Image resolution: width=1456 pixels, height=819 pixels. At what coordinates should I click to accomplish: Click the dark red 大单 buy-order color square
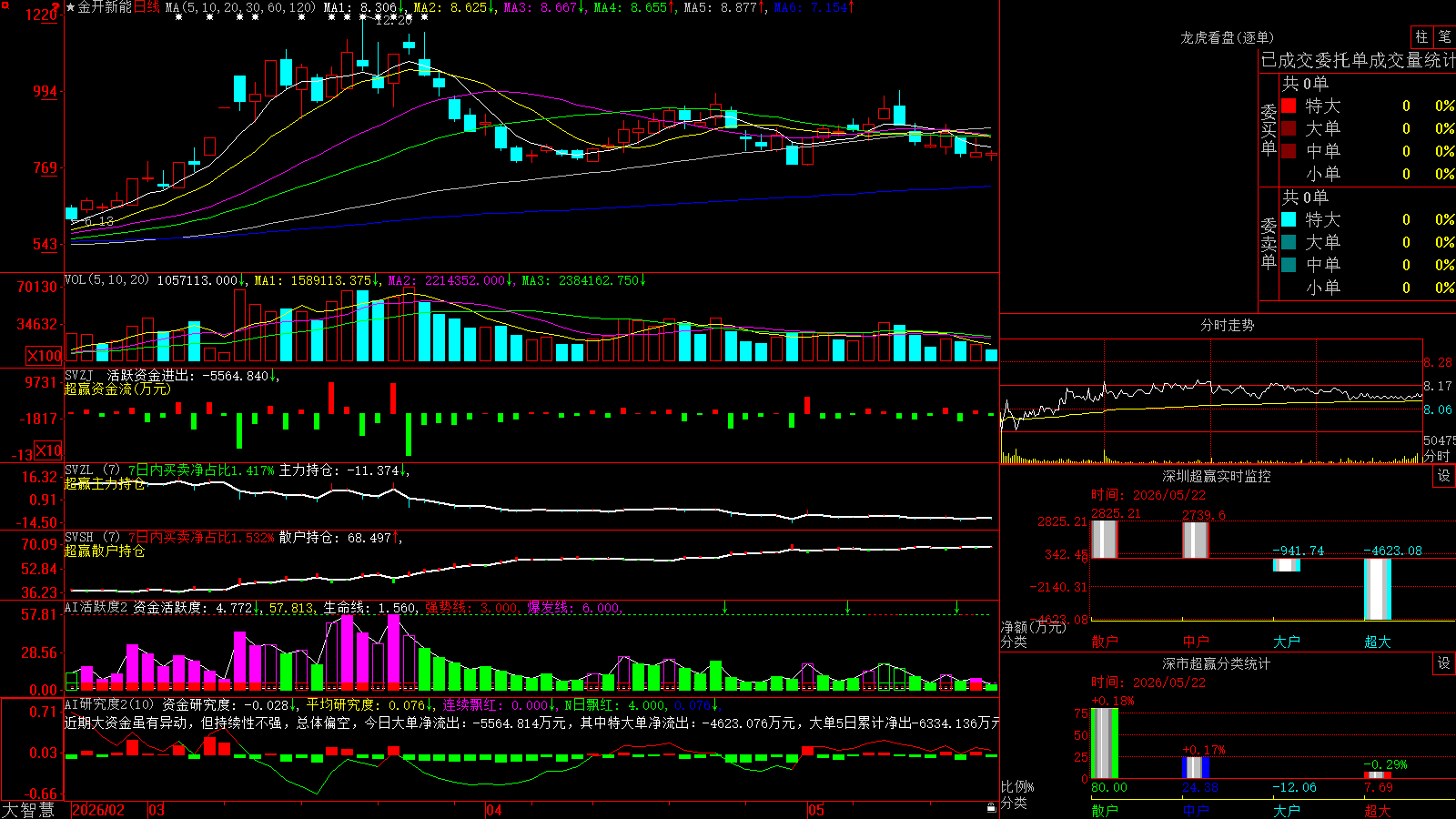point(1289,128)
